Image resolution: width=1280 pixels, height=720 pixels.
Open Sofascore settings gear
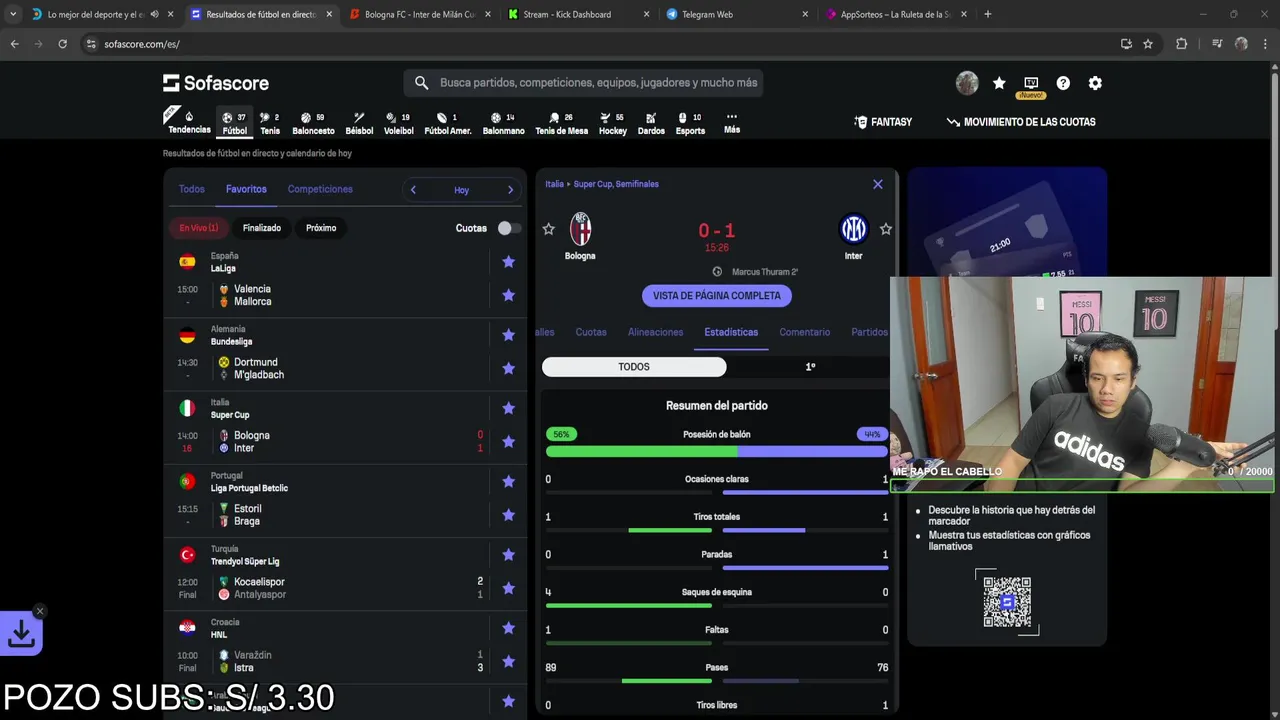1095,83
